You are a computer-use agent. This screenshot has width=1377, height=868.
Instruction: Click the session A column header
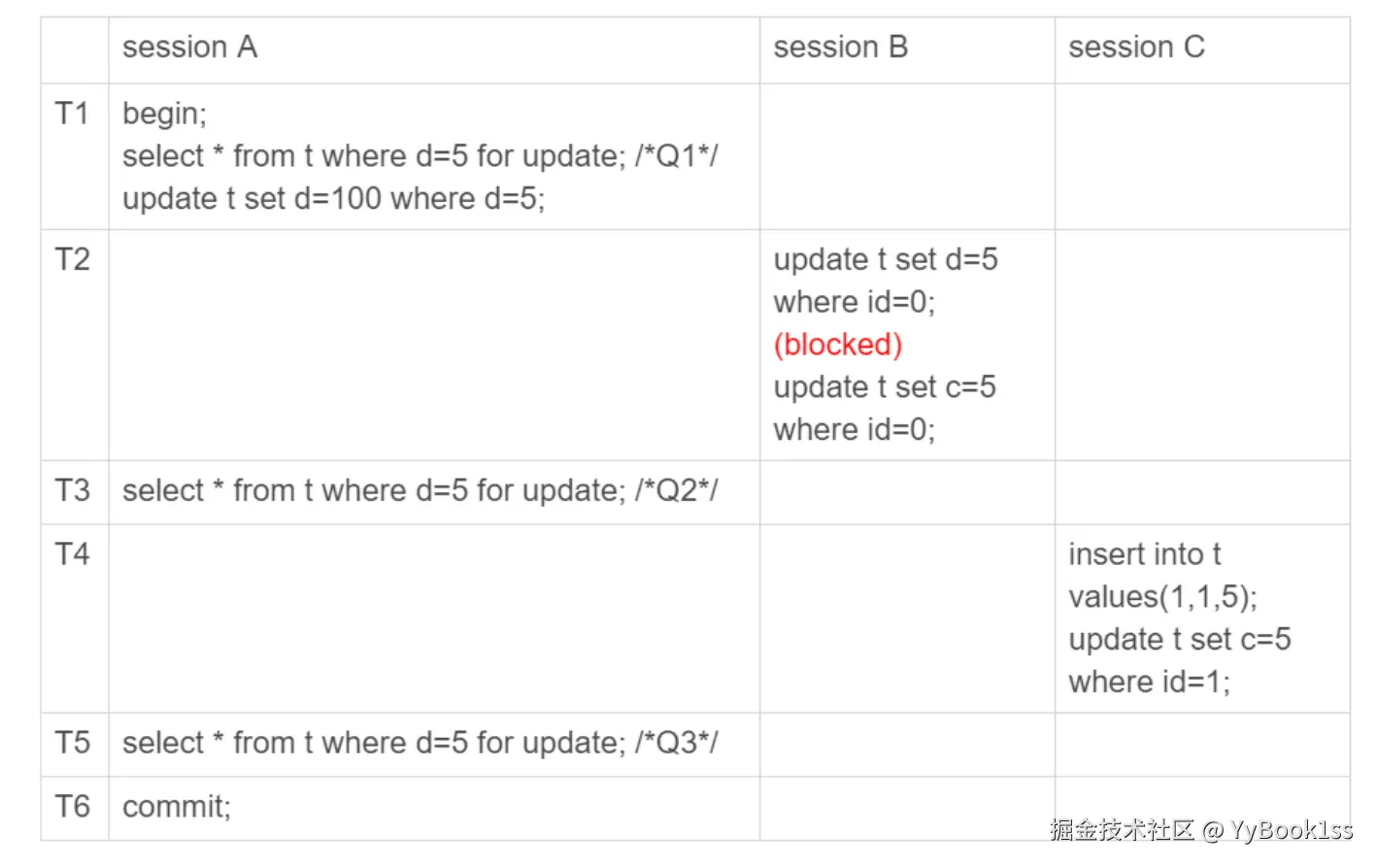pyautogui.click(x=189, y=47)
